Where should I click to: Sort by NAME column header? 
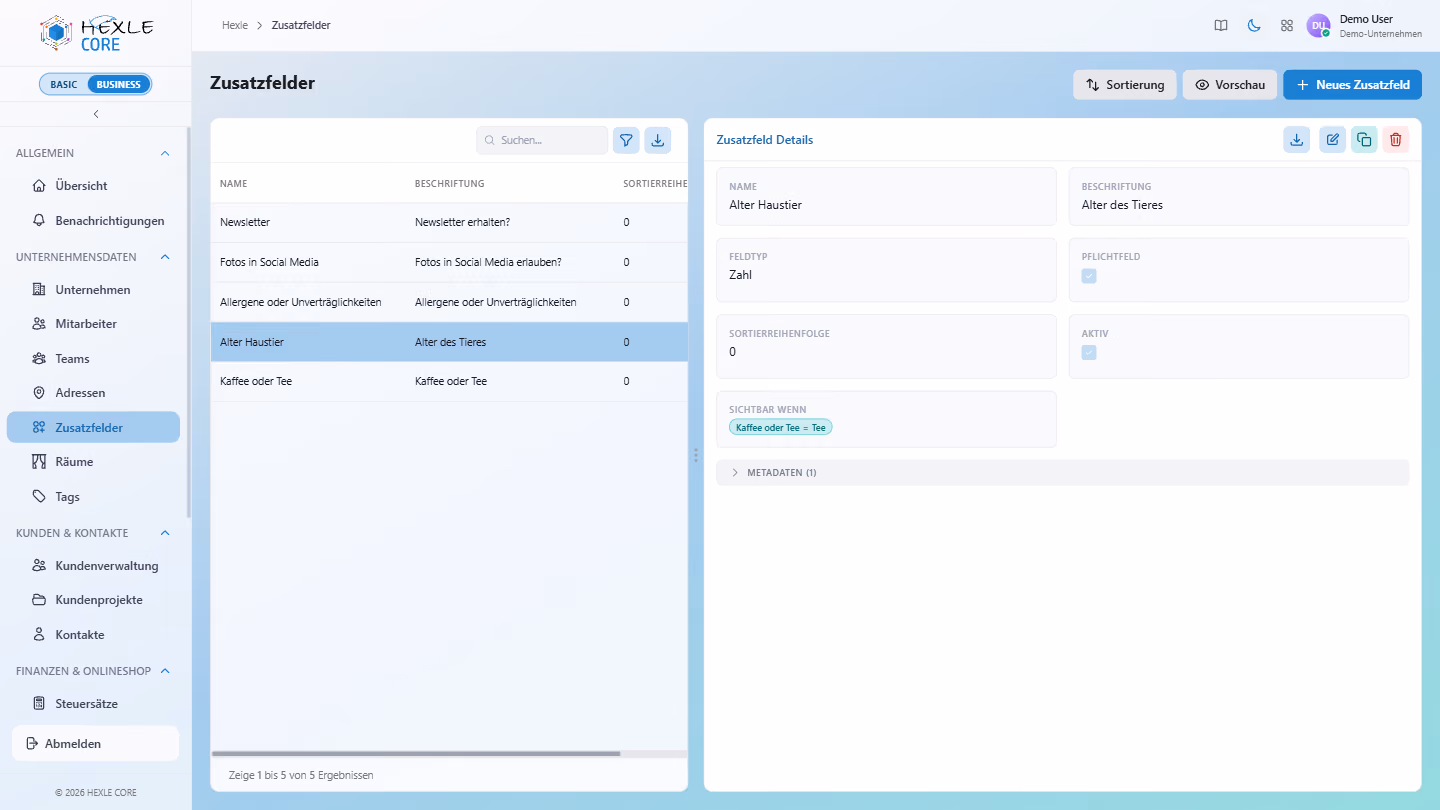pos(234,184)
